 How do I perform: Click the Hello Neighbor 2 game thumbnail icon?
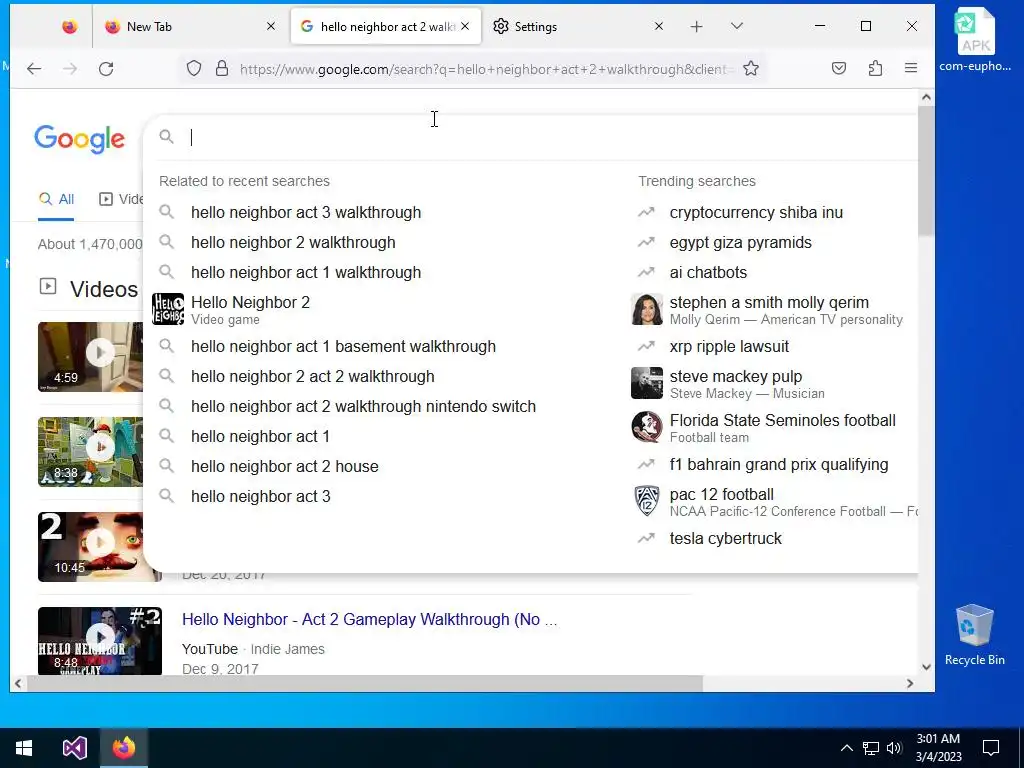pyautogui.click(x=168, y=309)
